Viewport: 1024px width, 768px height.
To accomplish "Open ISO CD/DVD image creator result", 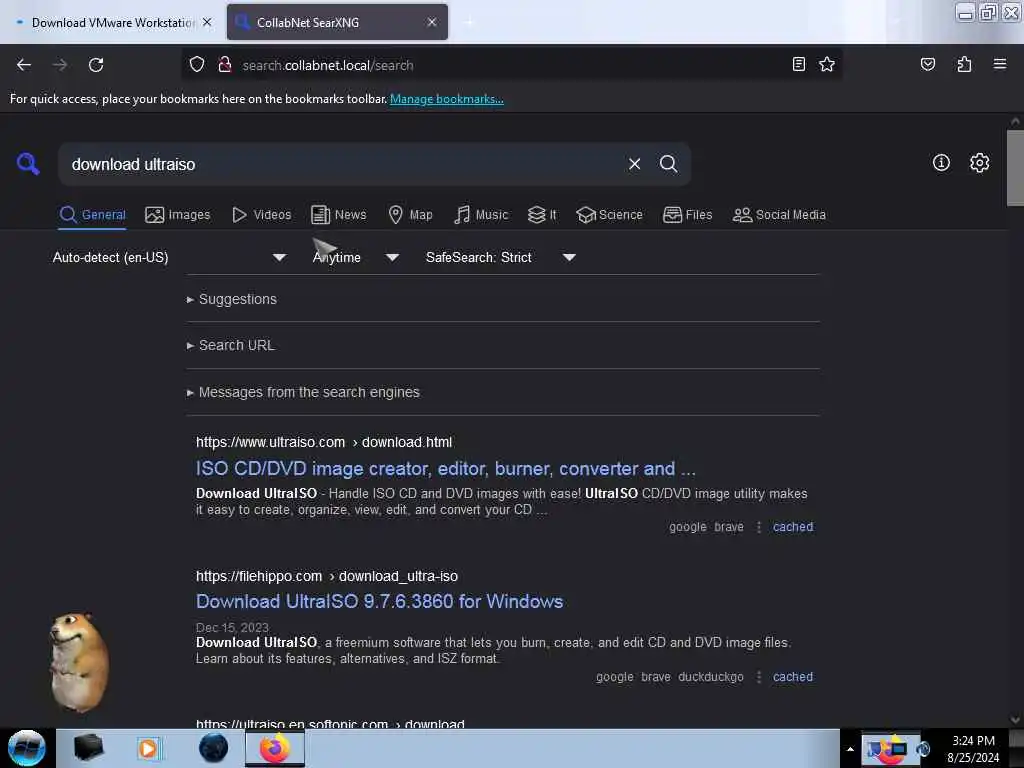I will [446, 469].
